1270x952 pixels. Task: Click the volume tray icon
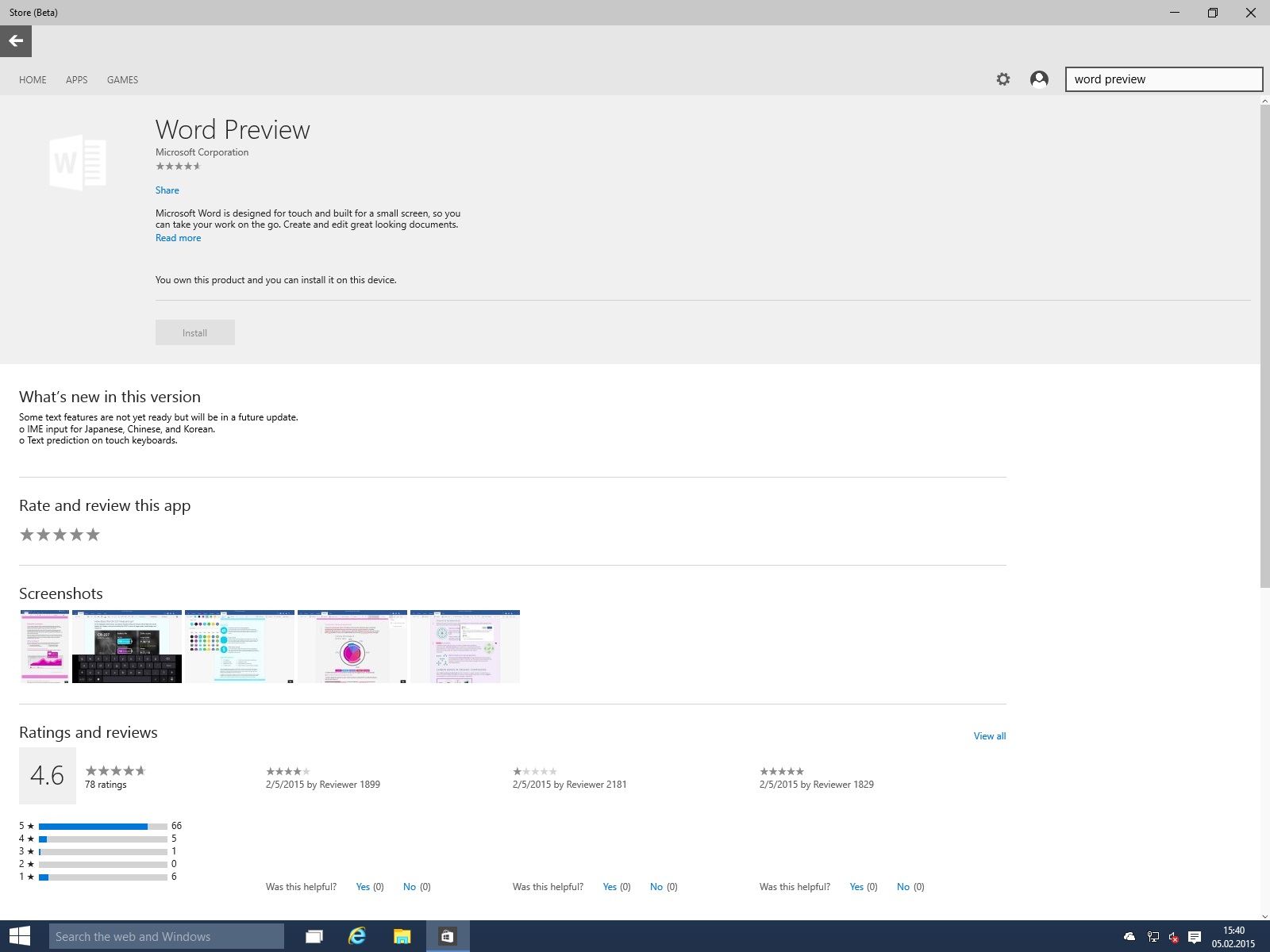point(1174,937)
